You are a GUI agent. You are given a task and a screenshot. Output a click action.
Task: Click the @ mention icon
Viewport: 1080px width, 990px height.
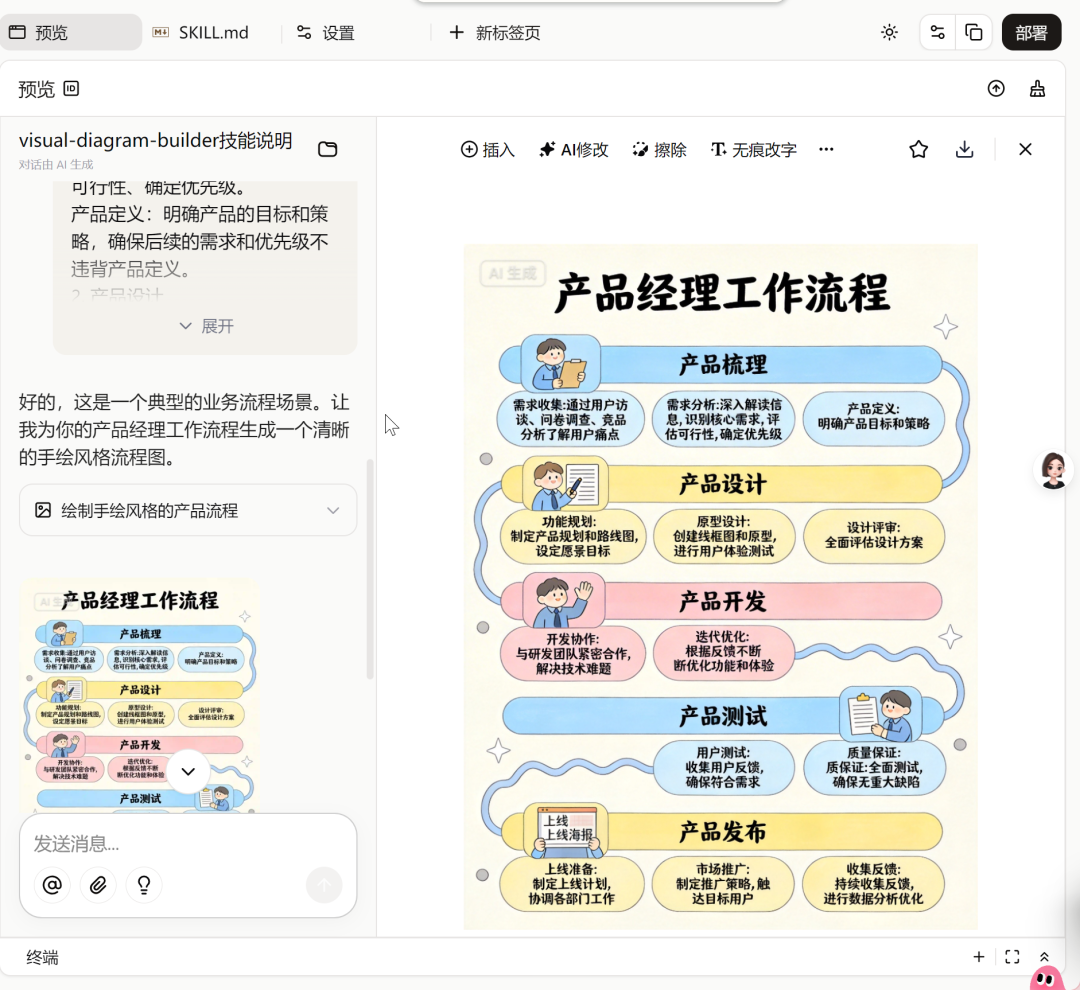point(52,885)
